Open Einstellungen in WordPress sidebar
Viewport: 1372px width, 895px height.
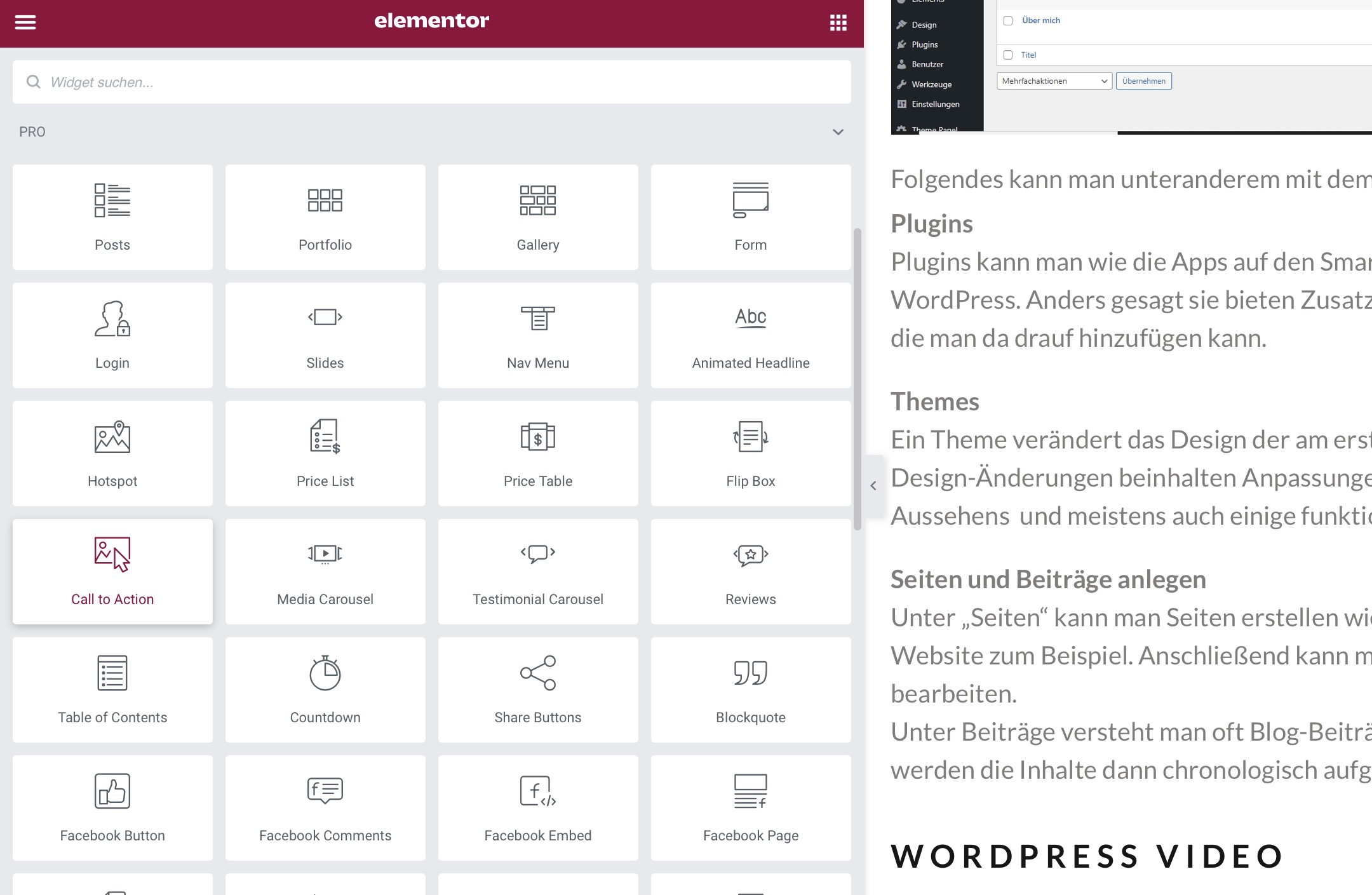(935, 104)
